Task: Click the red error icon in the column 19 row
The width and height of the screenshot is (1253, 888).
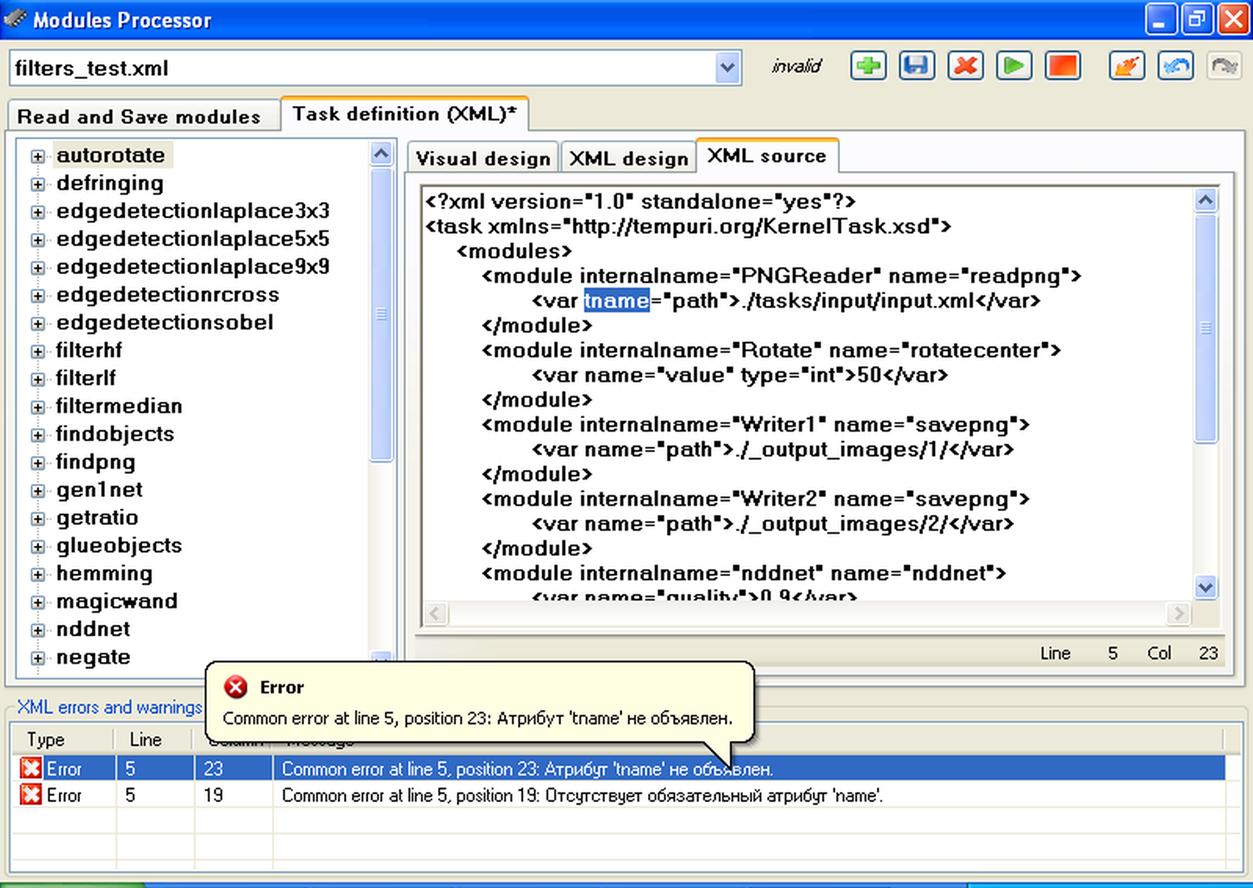Action: [32, 795]
